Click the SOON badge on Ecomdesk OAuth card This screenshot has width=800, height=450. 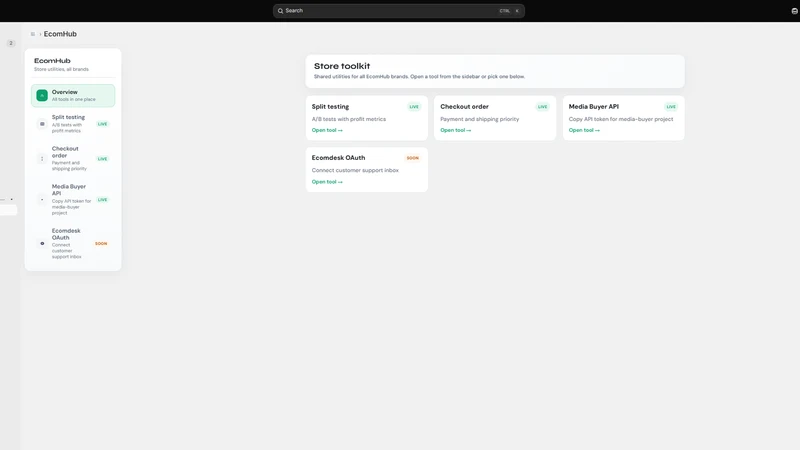pyautogui.click(x=413, y=158)
